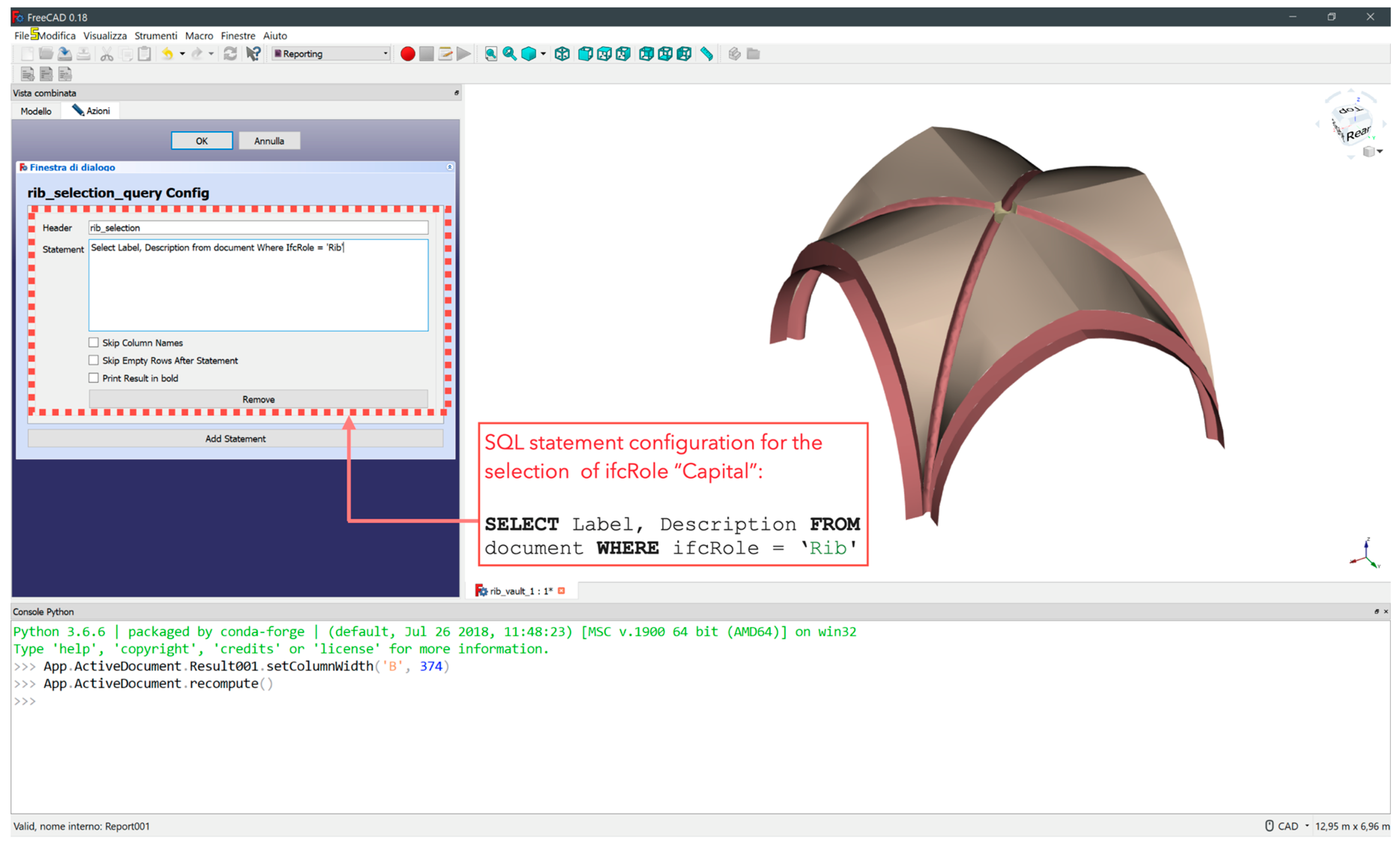Click the first Reporting workbench tool icon

pos(27,74)
